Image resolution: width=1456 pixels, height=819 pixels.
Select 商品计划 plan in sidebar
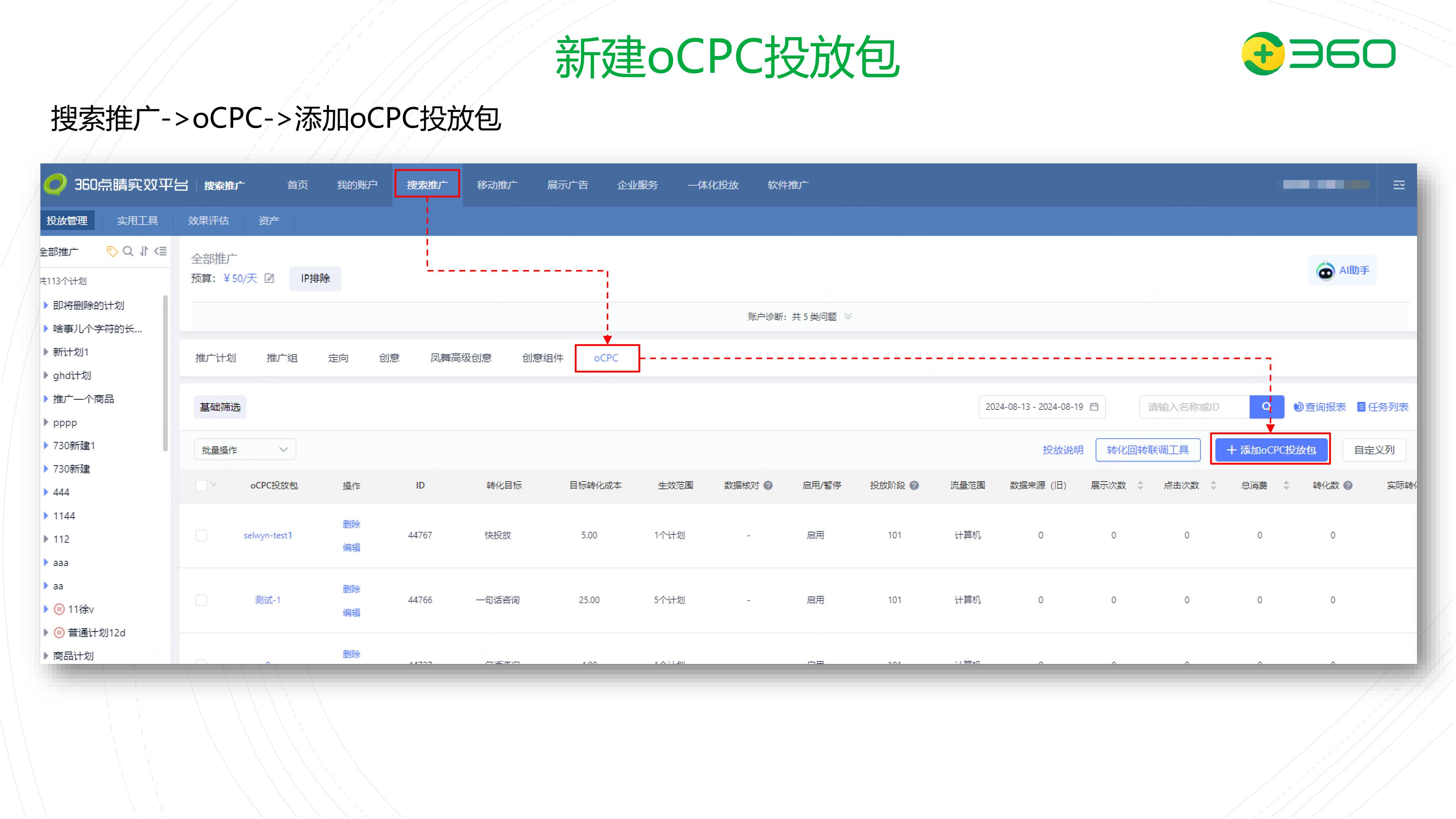point(74,656)
